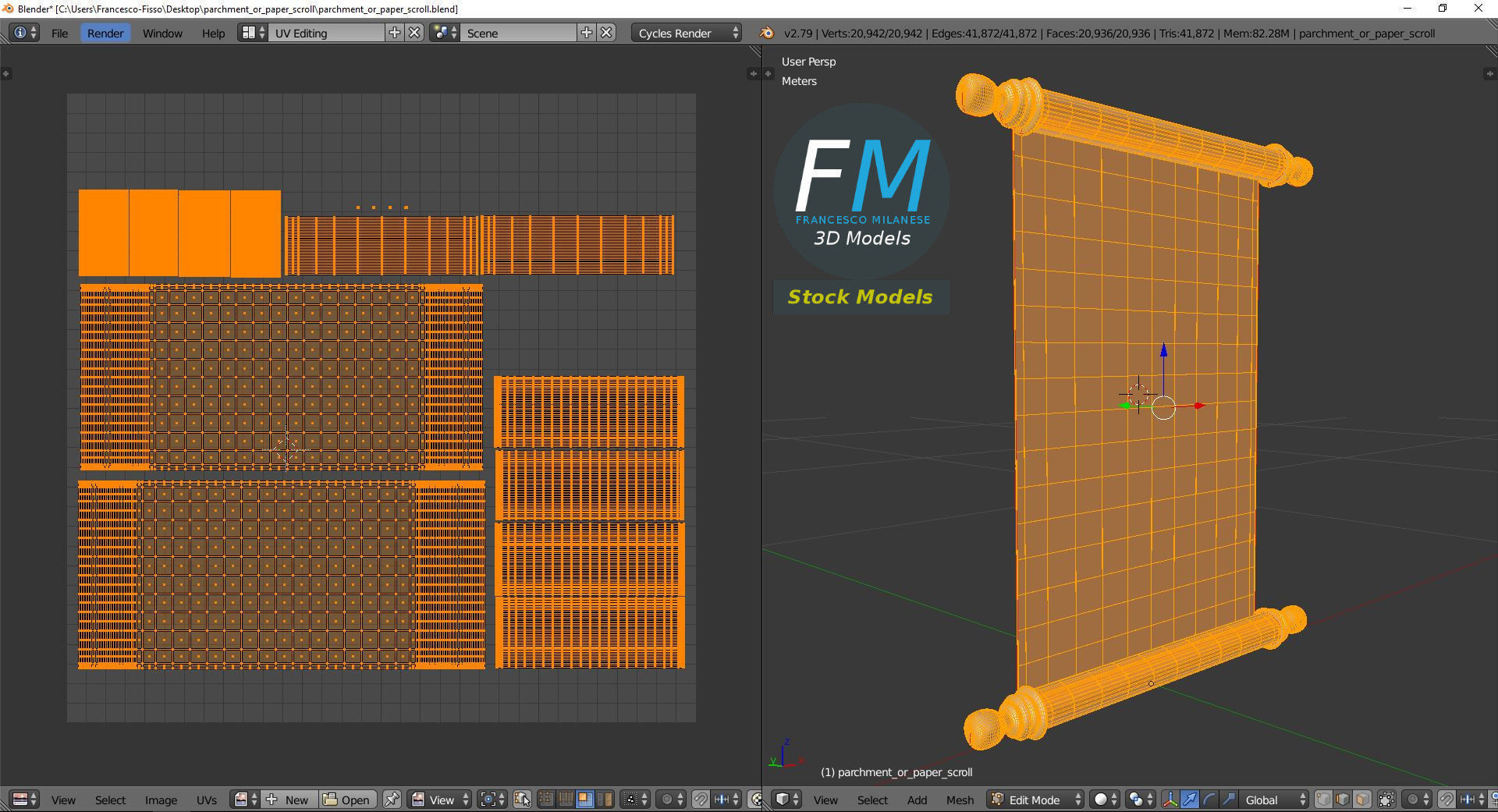The height and width of the screenshot is (812, 1498).
Task: Open the UV editor View menu
Action: [x=63, y=800]
